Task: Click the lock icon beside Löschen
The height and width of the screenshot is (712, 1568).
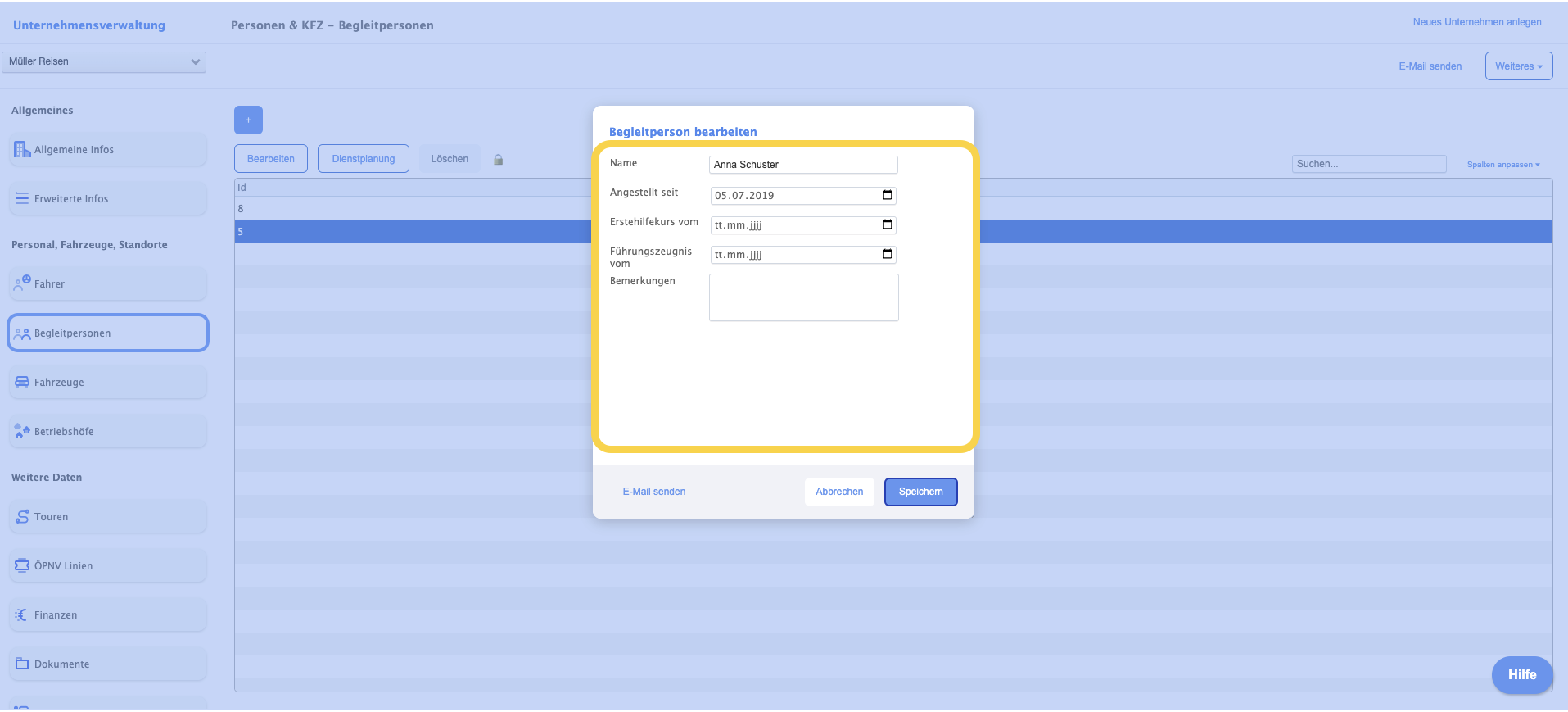Action: coord(498,160)
